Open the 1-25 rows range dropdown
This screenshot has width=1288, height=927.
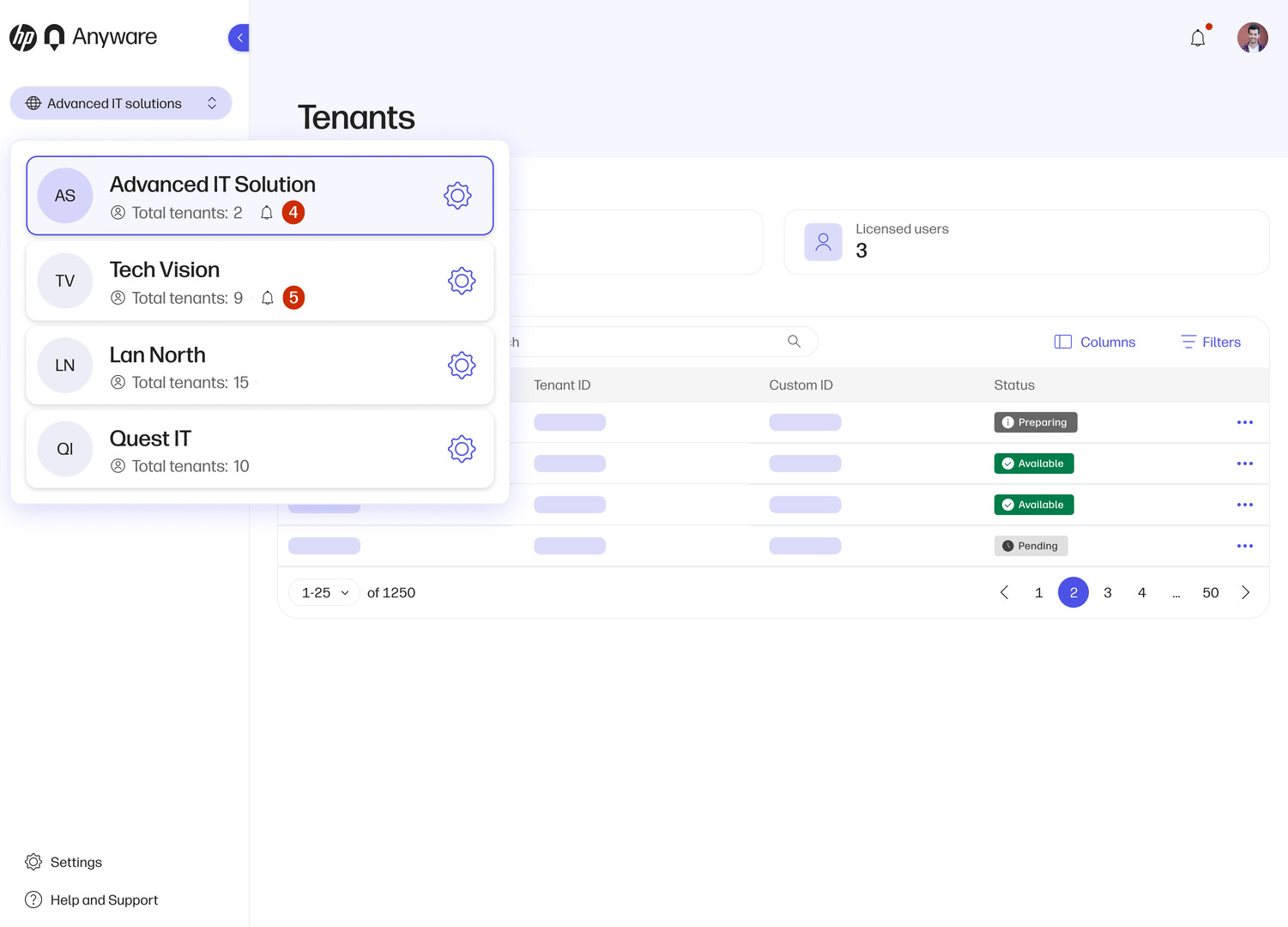(324, 593)
